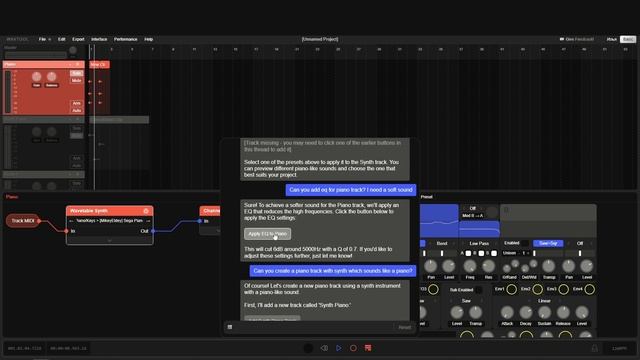Image resolution: width=640 pixels, height=360 pixels.
Task: Open the Wavetable Synth preset name dropdown
Action: pos(109,221)
